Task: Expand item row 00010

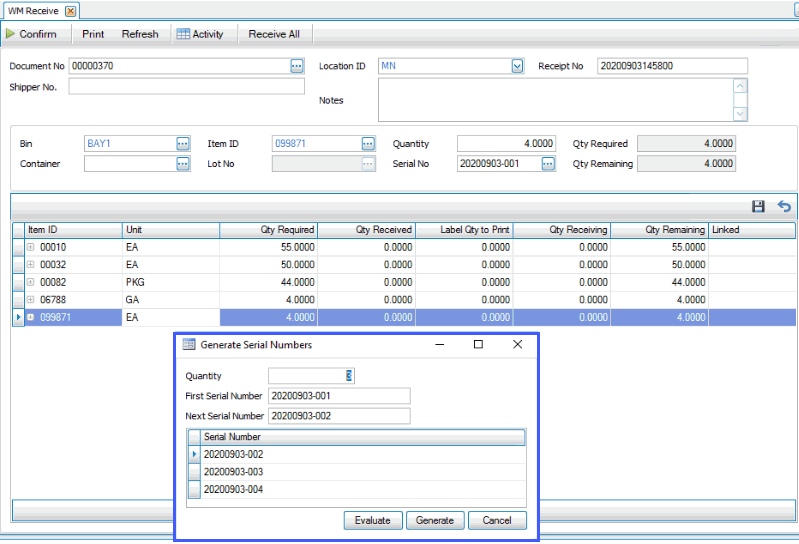Action: tap(31, 247)
